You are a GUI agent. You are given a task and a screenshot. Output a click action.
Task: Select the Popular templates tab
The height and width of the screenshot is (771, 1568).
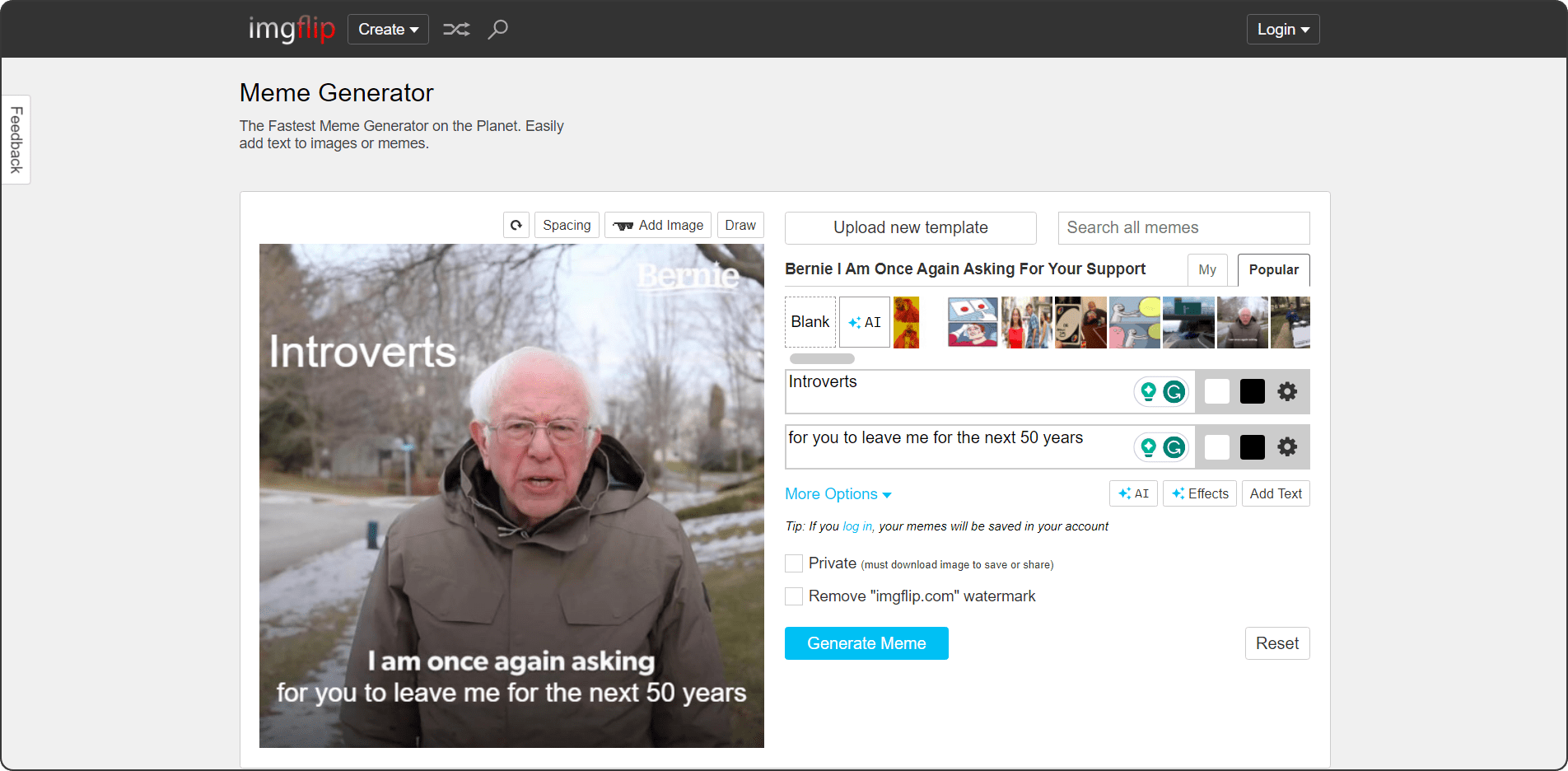pos(1273,270)
